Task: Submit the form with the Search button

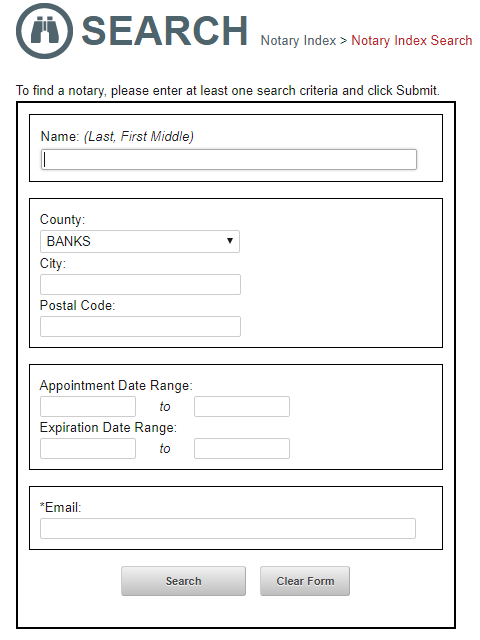Action: click(184, 581)
